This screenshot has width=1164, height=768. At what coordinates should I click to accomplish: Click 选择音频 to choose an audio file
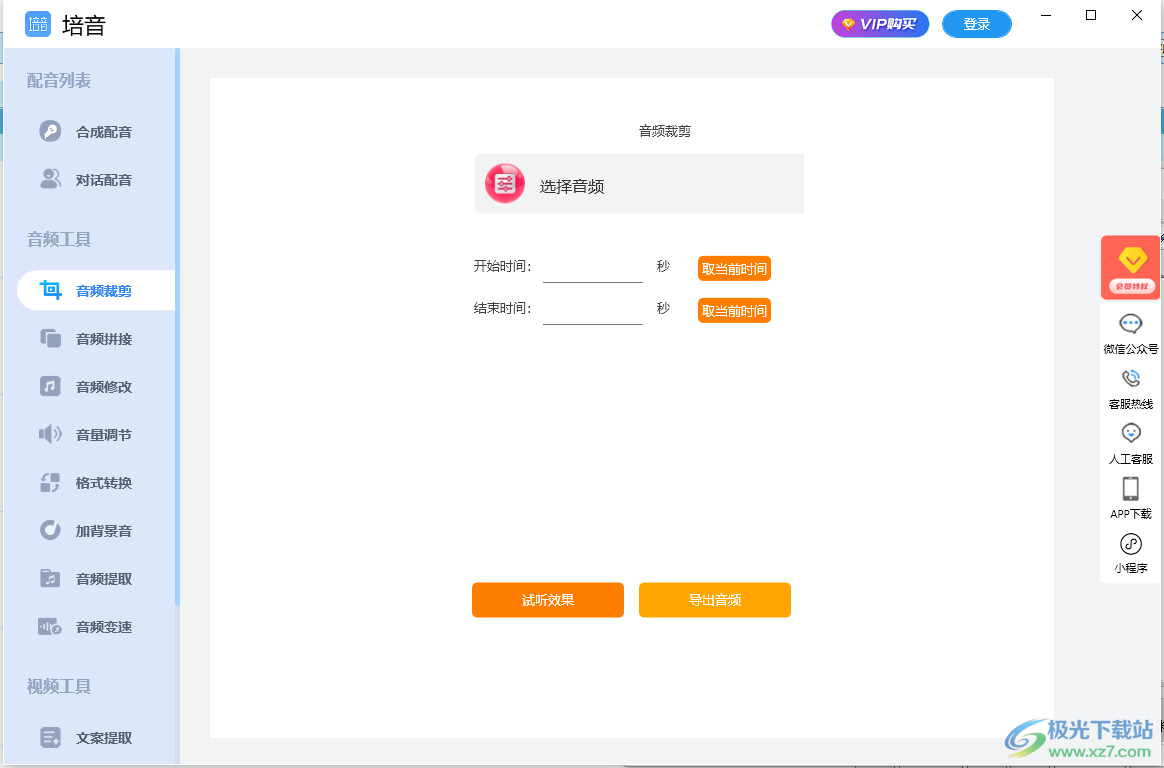pyautogui.click(x=638, y=183)
